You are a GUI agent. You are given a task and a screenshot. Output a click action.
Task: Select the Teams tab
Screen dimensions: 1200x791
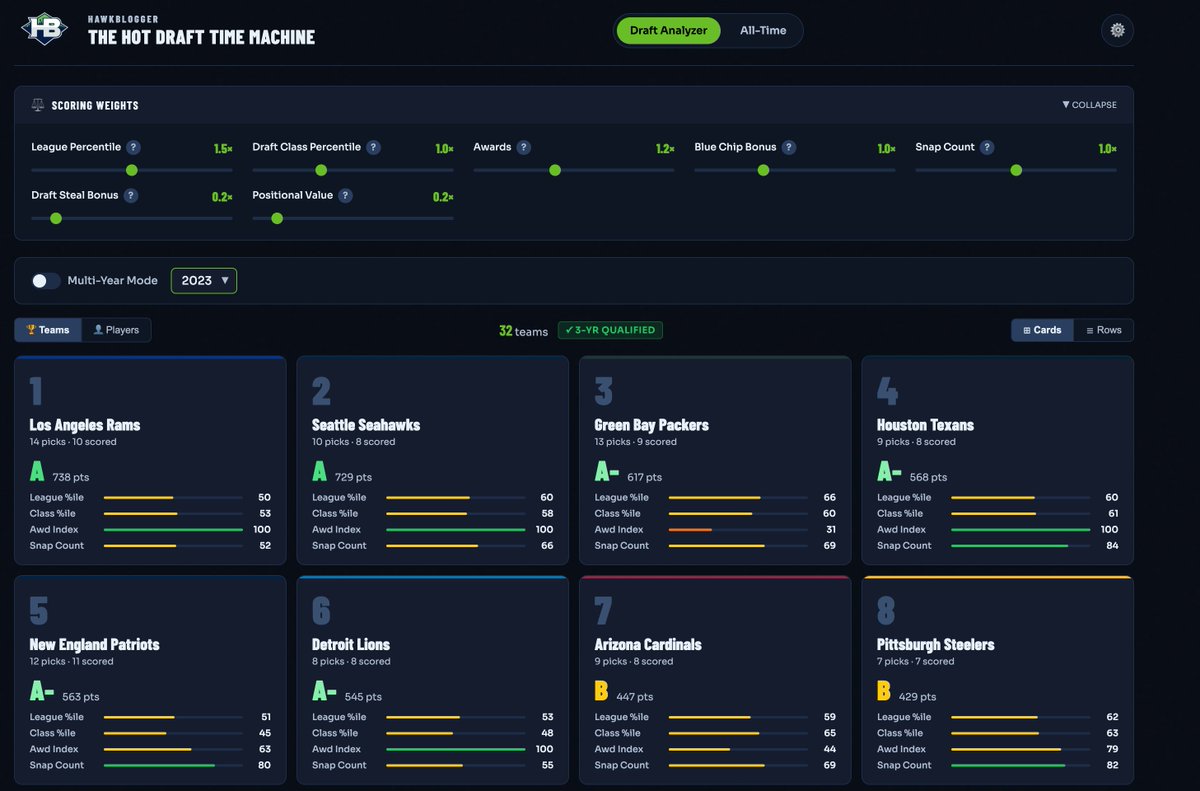coord(48,330)
